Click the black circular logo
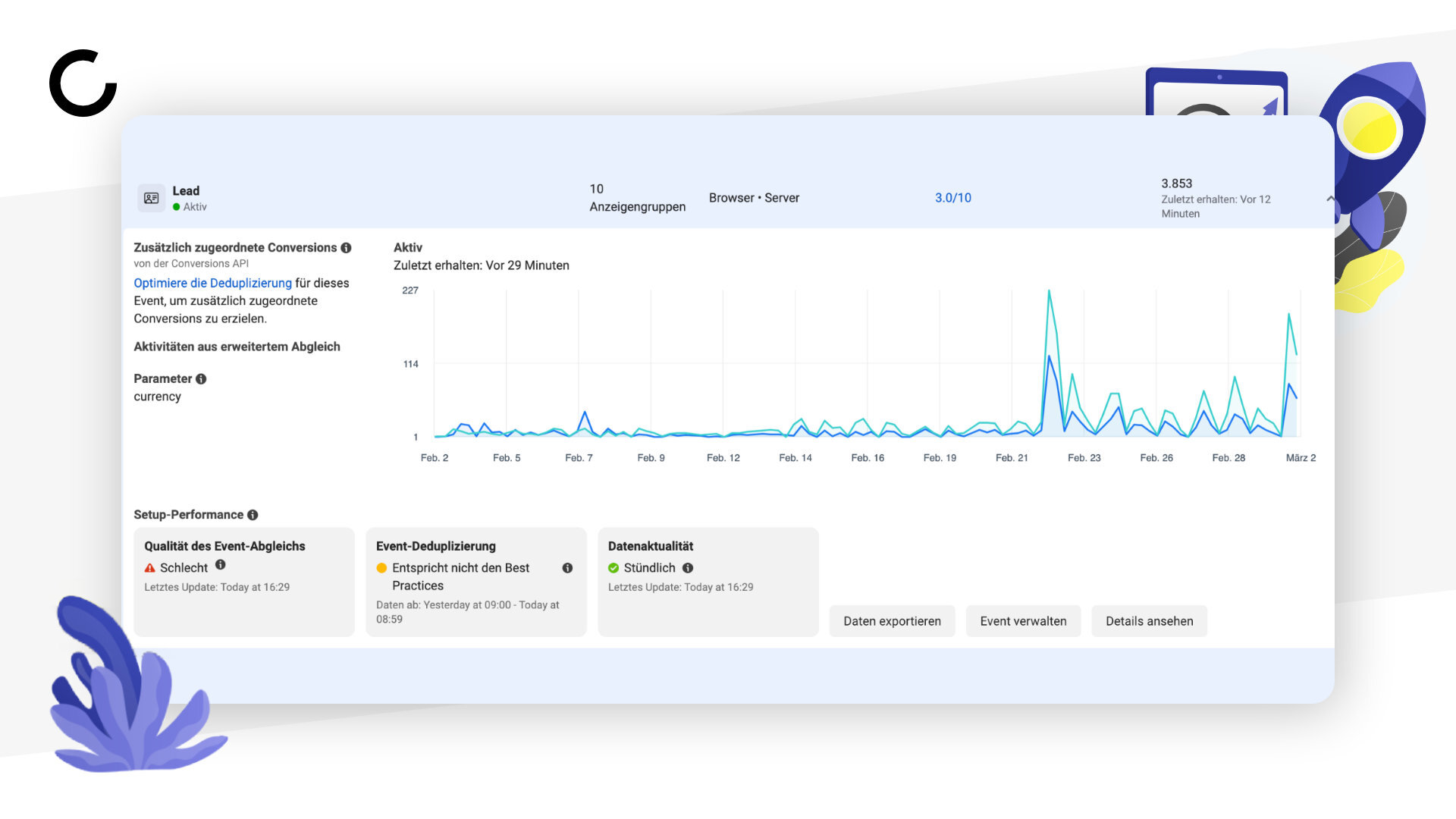Image resolution: width=1456 pixels, height=819 pixels. click(x=83, y=83)
